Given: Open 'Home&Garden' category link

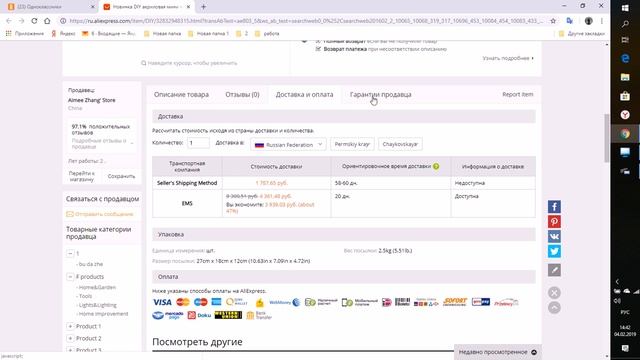Looking at the screenshot, I should [97, 287].
